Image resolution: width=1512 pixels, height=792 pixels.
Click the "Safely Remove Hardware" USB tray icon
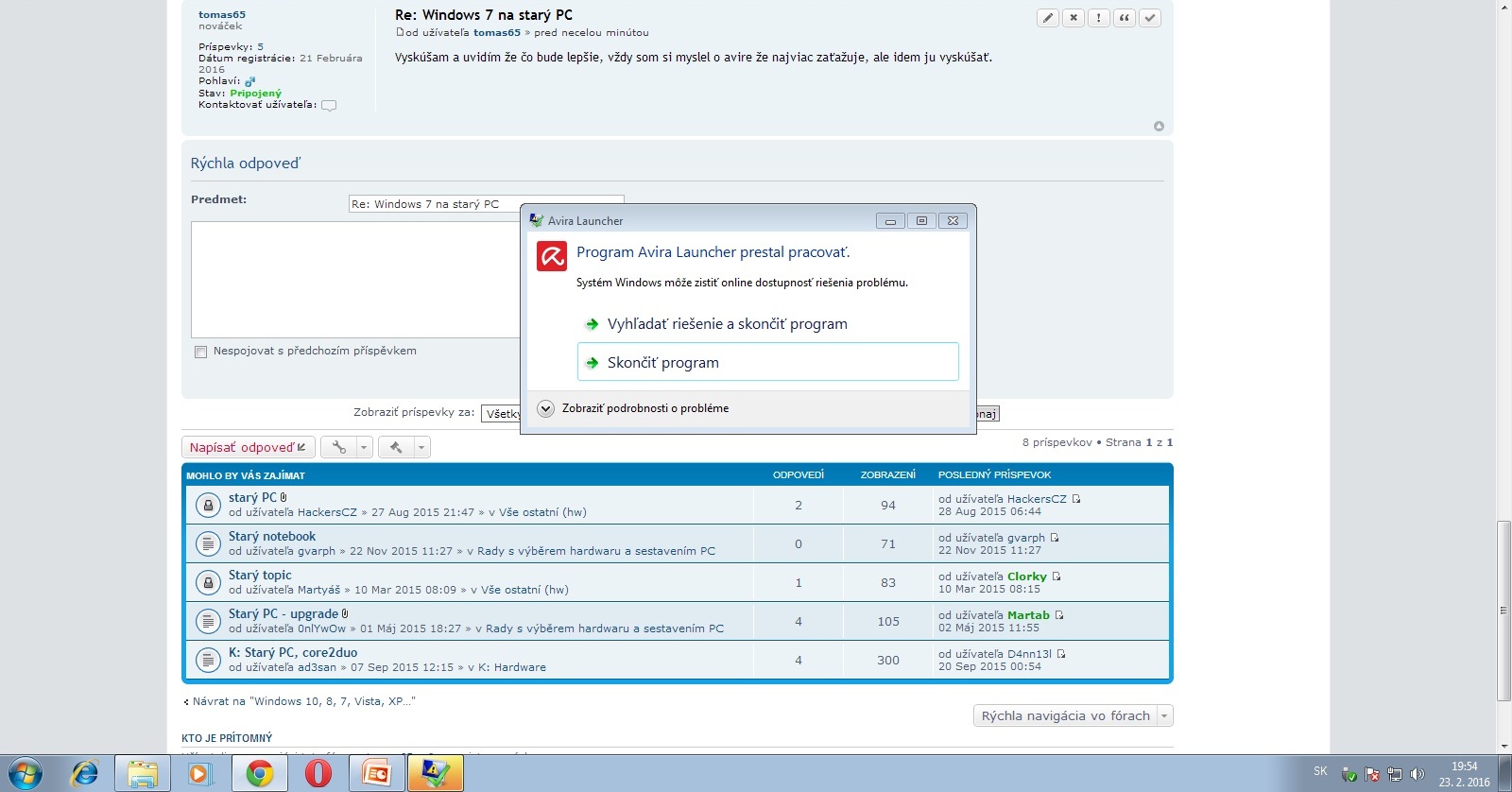(x=1349, y=774)
